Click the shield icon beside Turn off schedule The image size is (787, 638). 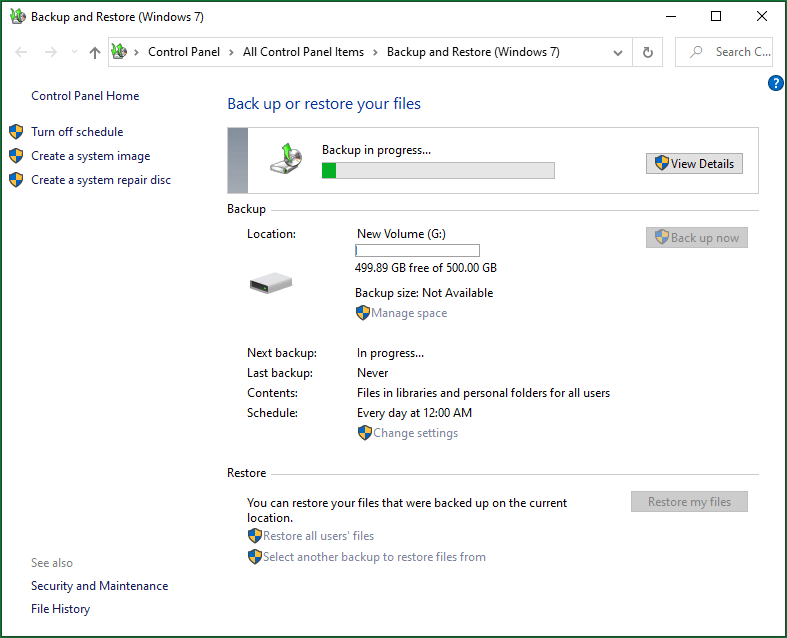[16, 132]
